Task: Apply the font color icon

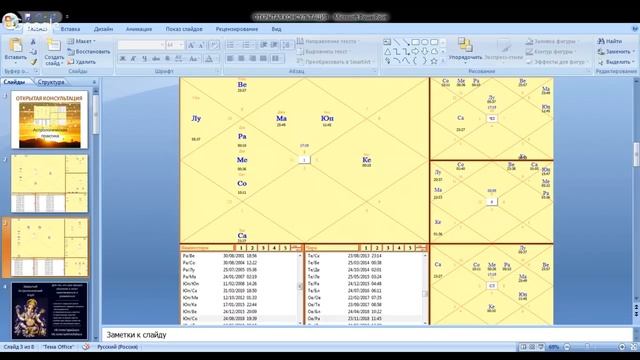Action: pos(209,59)
